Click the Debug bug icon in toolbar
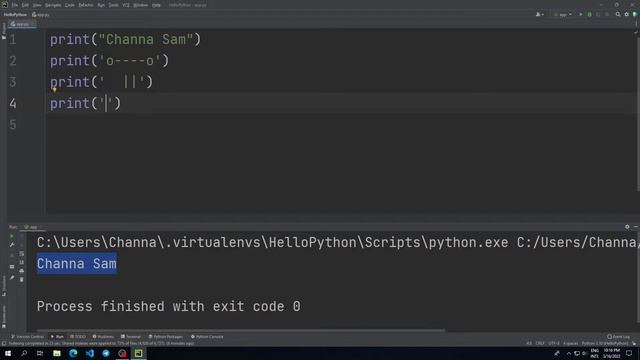 589,14
